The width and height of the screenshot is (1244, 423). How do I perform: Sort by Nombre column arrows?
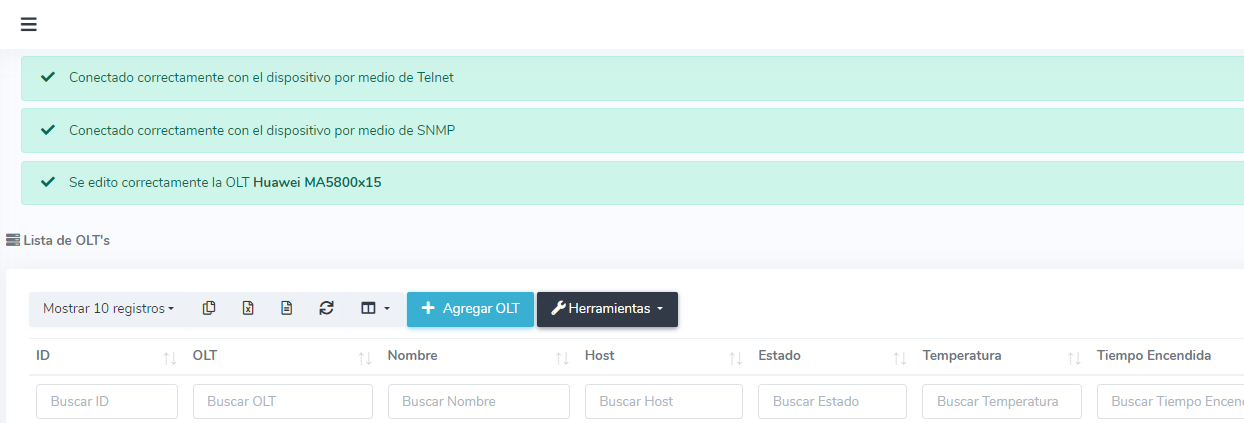click(562, 357)
